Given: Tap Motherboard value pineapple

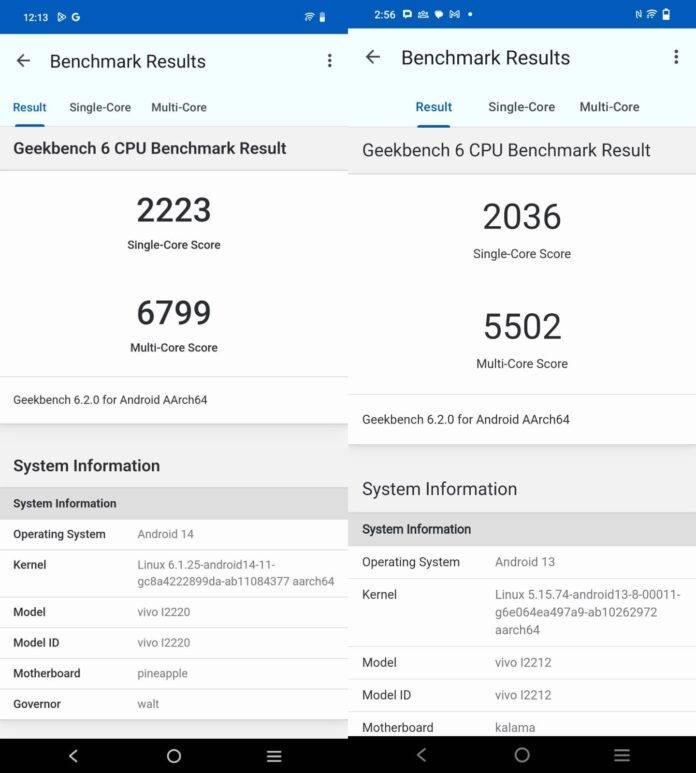Looking at the screenshot, I should (162, 673).
